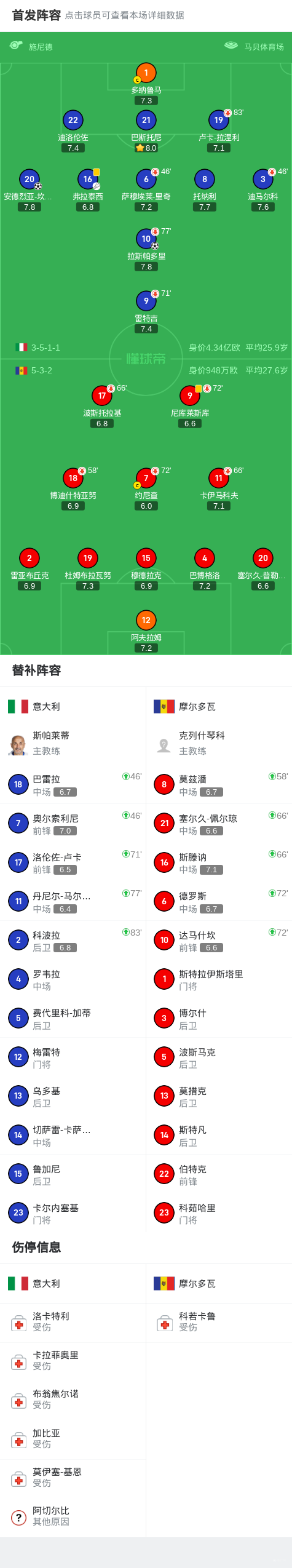Image resolution: width=292 pixels, height=1568 pixels.
Task: Click Italy head coach avatar photo
Action: point(18,745)
